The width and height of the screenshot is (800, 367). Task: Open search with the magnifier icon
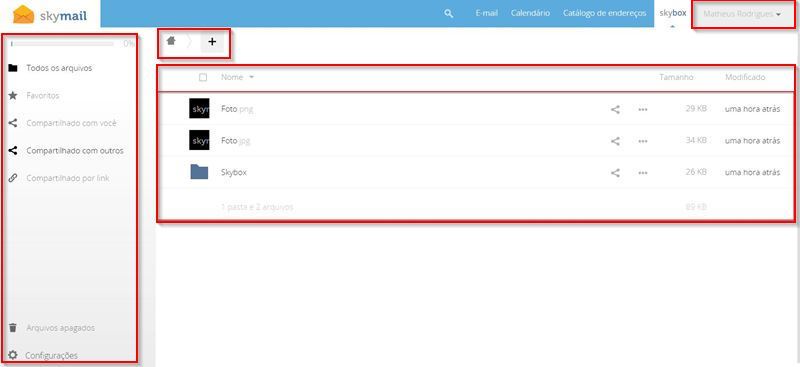448,14
